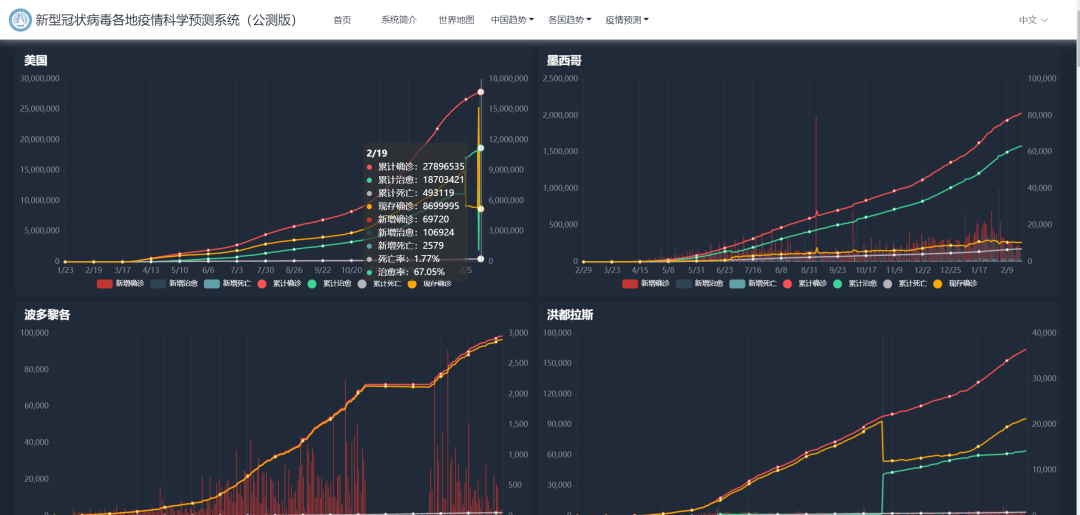The height and width of the screenshot is (515, 1080).
Task: Toggle 新增治愈 series in 美国 chart legend
Action: [x=174, y=283]
